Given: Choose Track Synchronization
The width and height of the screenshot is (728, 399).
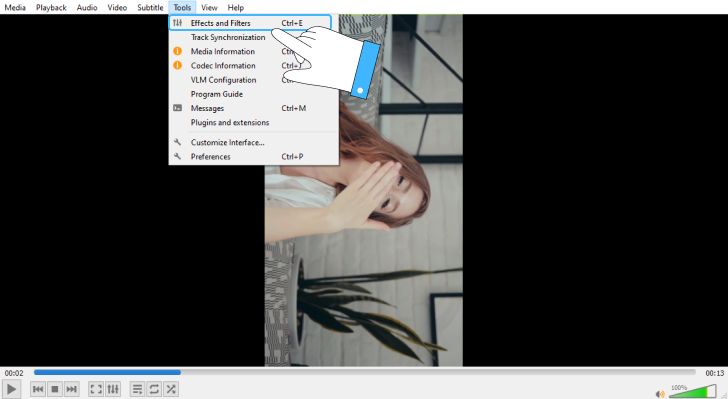Looking at the screenshot, I should 254,37.
